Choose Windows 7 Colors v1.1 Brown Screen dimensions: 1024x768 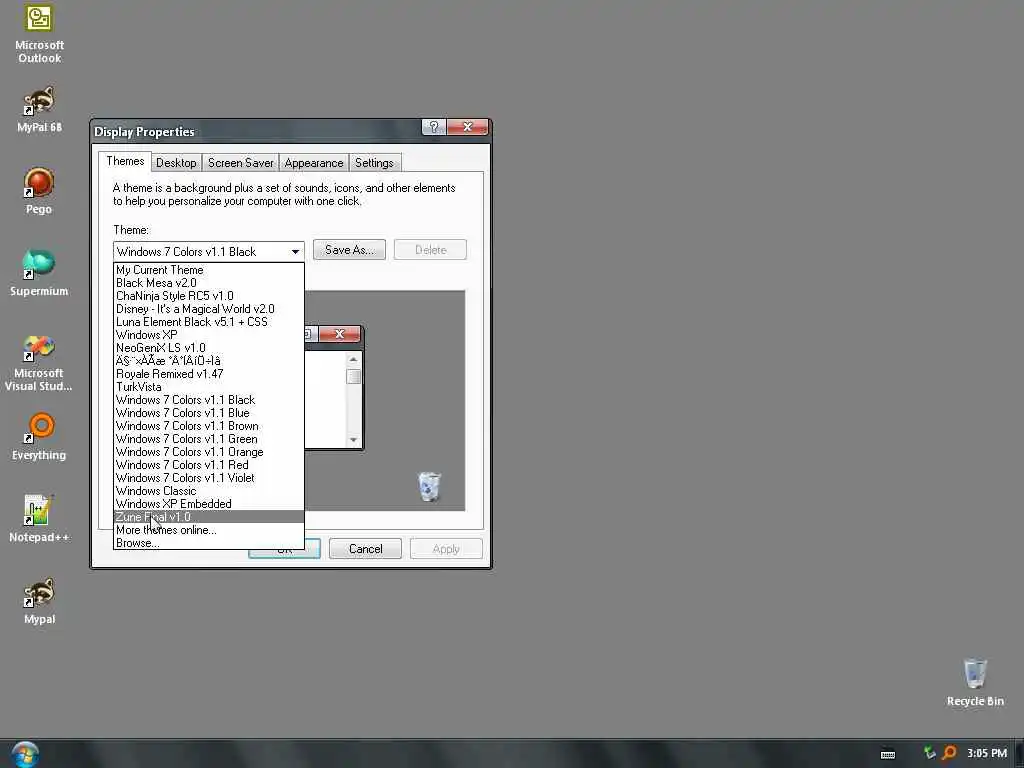[208, 426]
